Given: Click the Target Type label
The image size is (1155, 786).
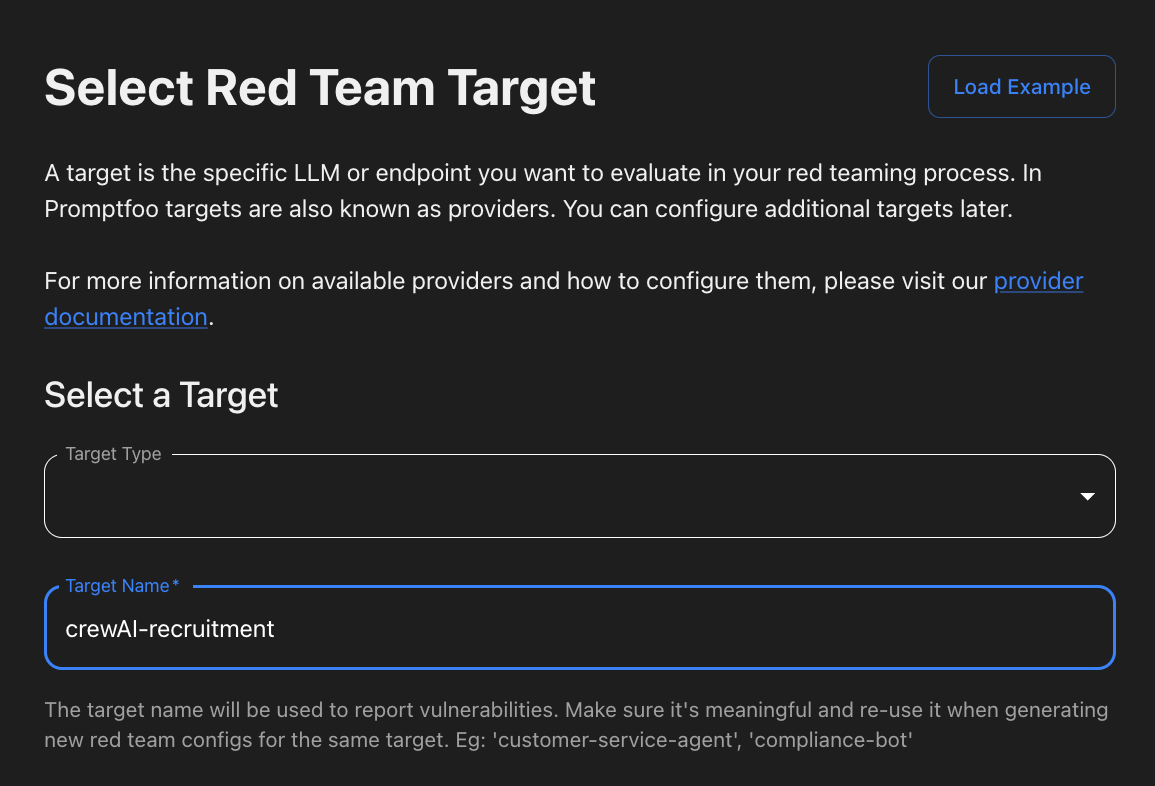Looking at the screenshot, I should tap(113, 454).
